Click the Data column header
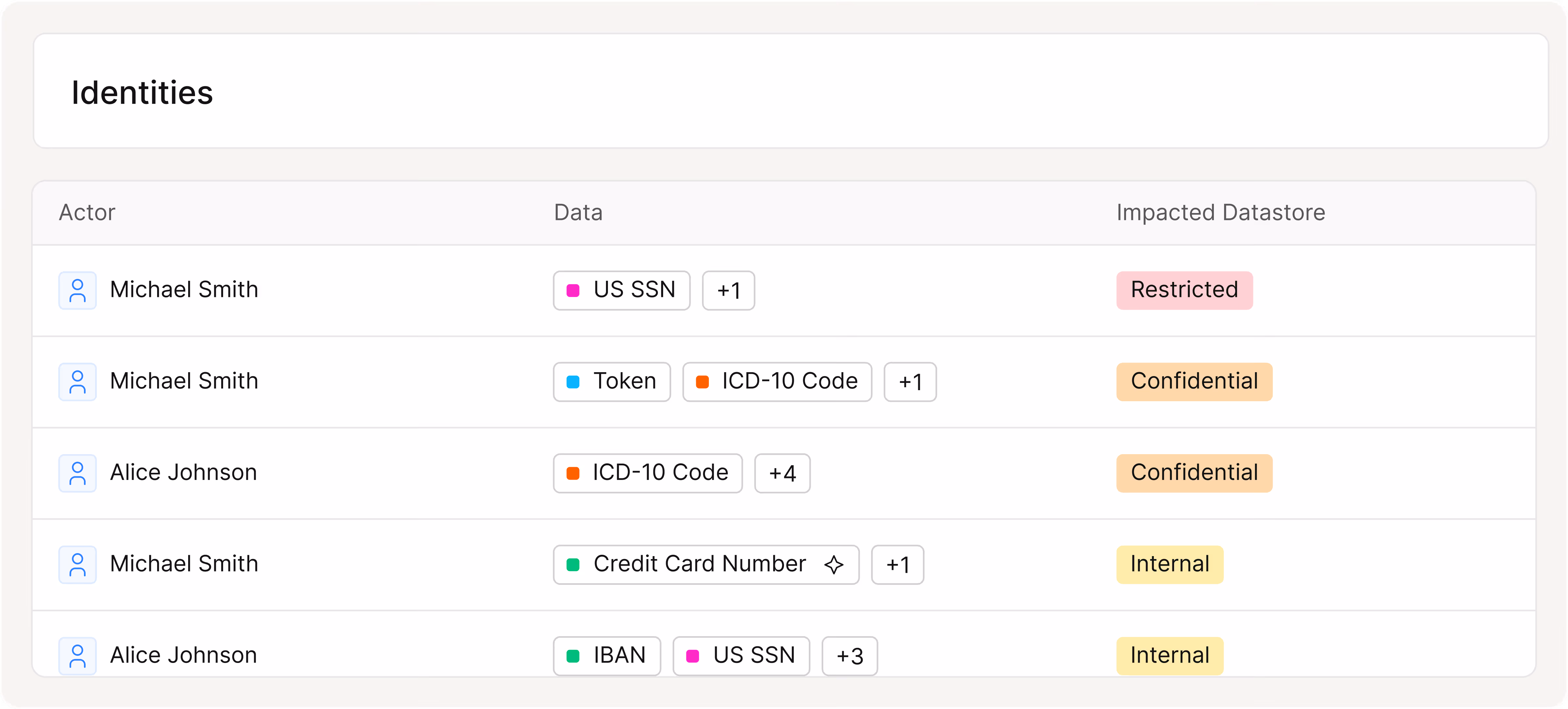This screenshot has height=709, width=1568. 578,212
